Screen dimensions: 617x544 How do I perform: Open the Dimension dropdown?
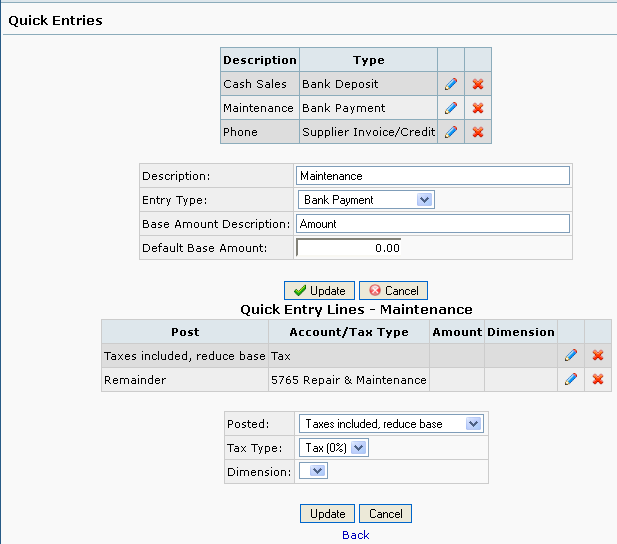click(x=313, y=471)
